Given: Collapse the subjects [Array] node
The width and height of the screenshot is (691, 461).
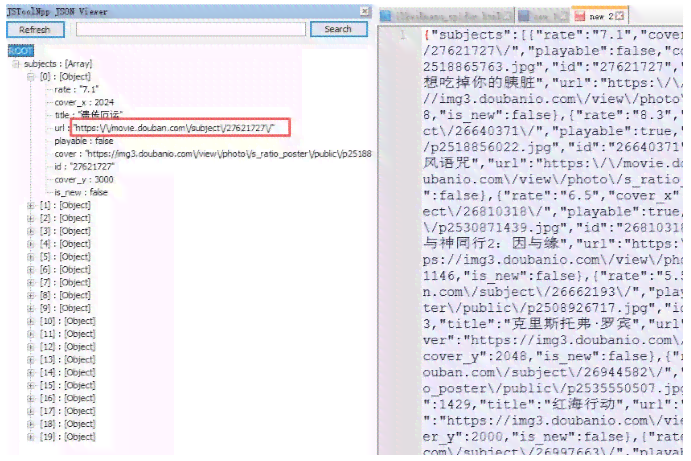Looking at the screenshot, I should (16, 64).
